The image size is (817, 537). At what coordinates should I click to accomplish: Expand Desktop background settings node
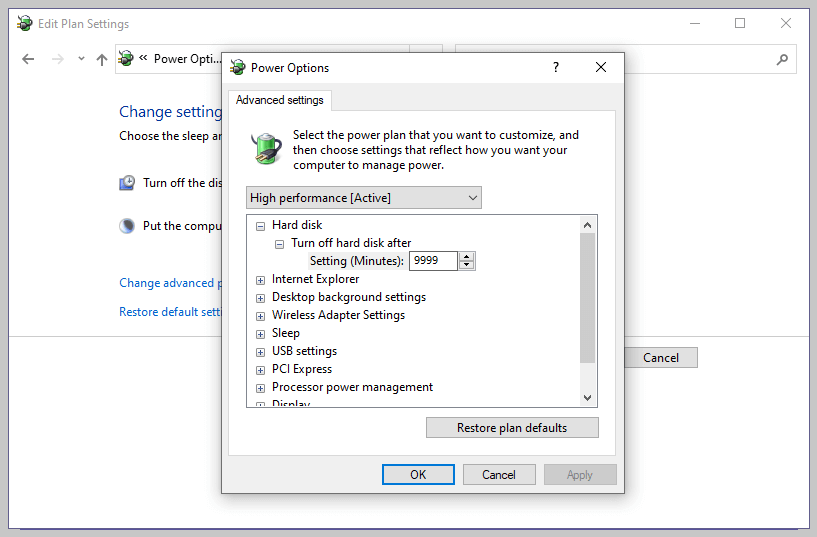pos(261,298)
